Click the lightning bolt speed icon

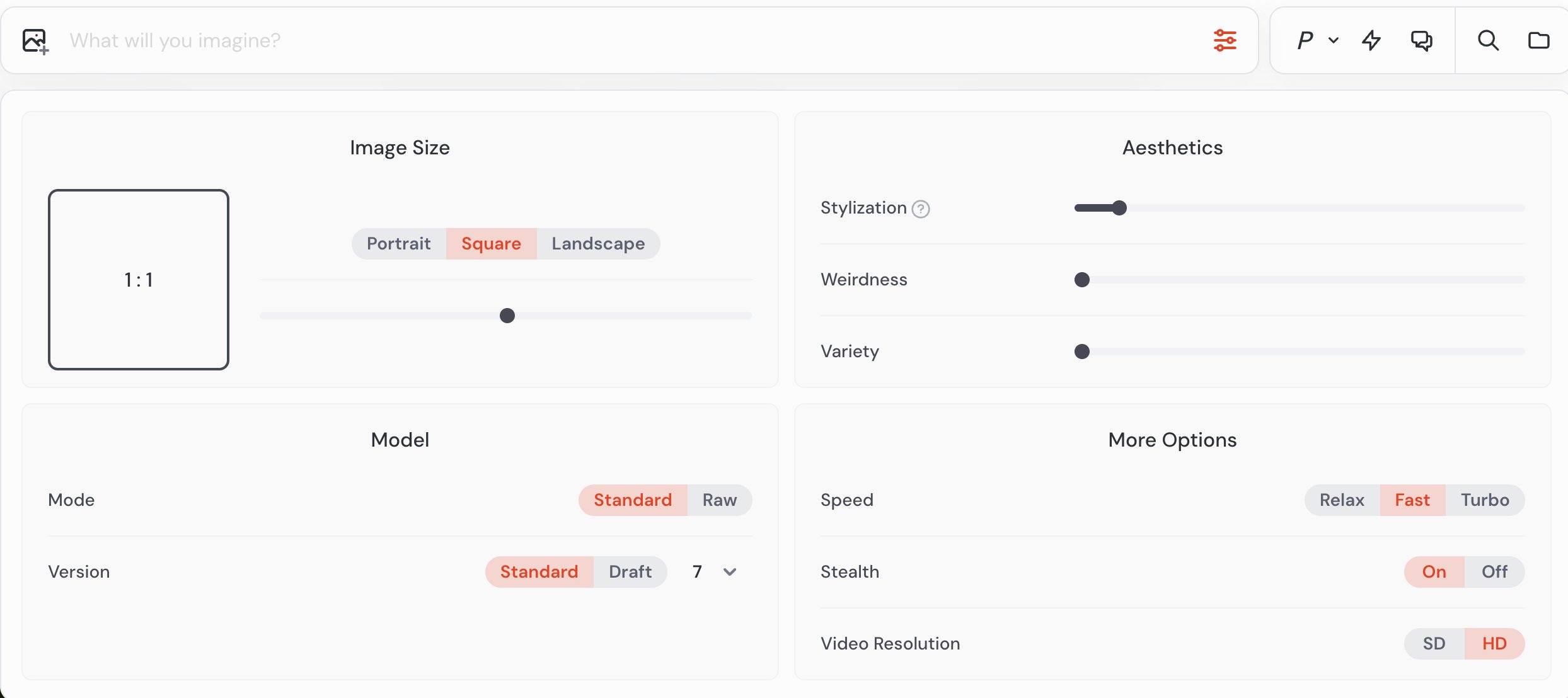(x=1371, y=40)
